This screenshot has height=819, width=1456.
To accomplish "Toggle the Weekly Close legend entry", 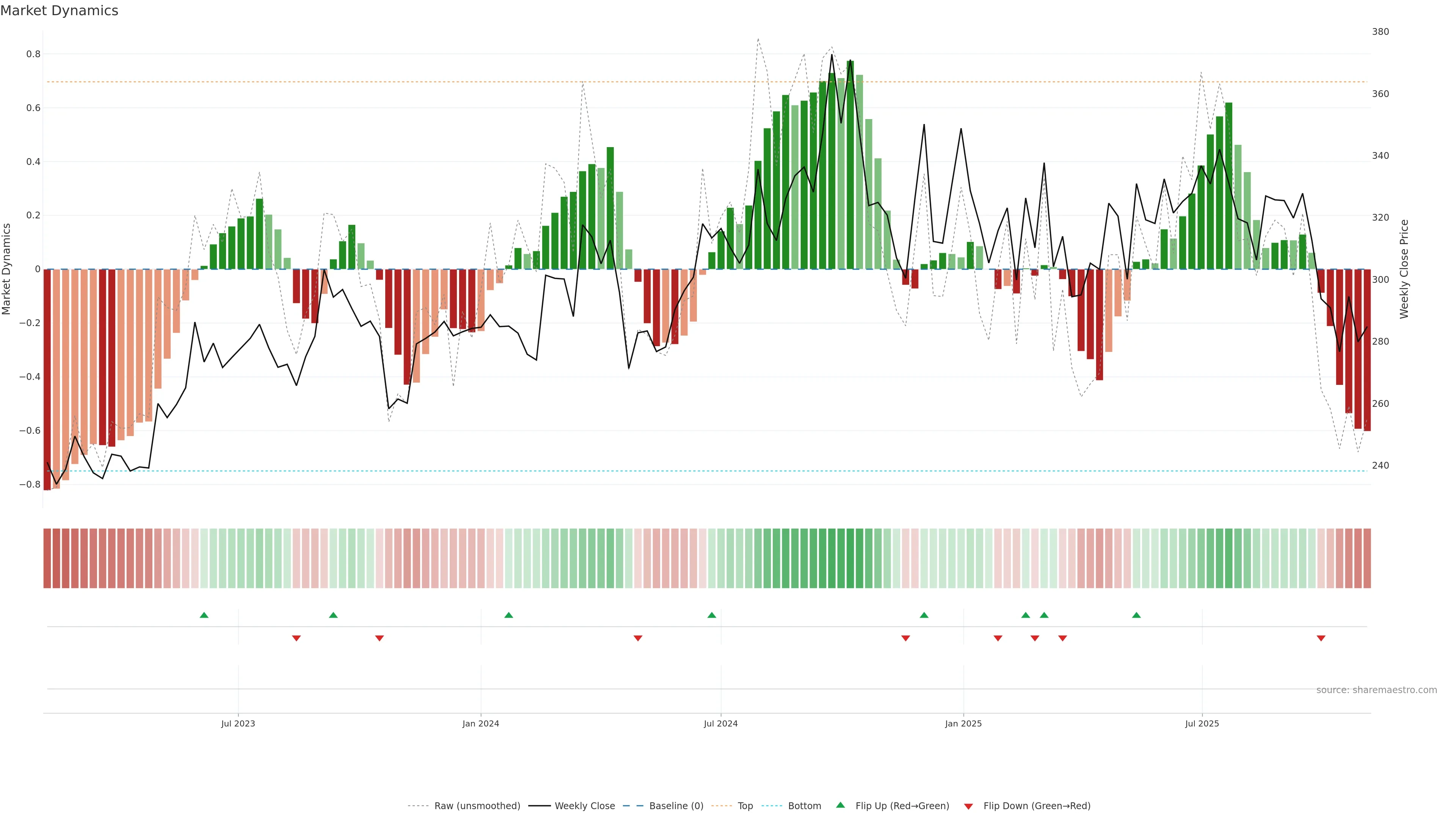I will [x=584, y=806].
